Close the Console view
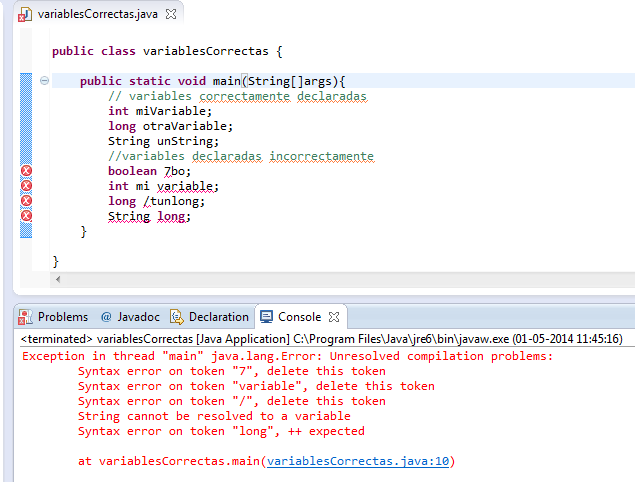 334,317
